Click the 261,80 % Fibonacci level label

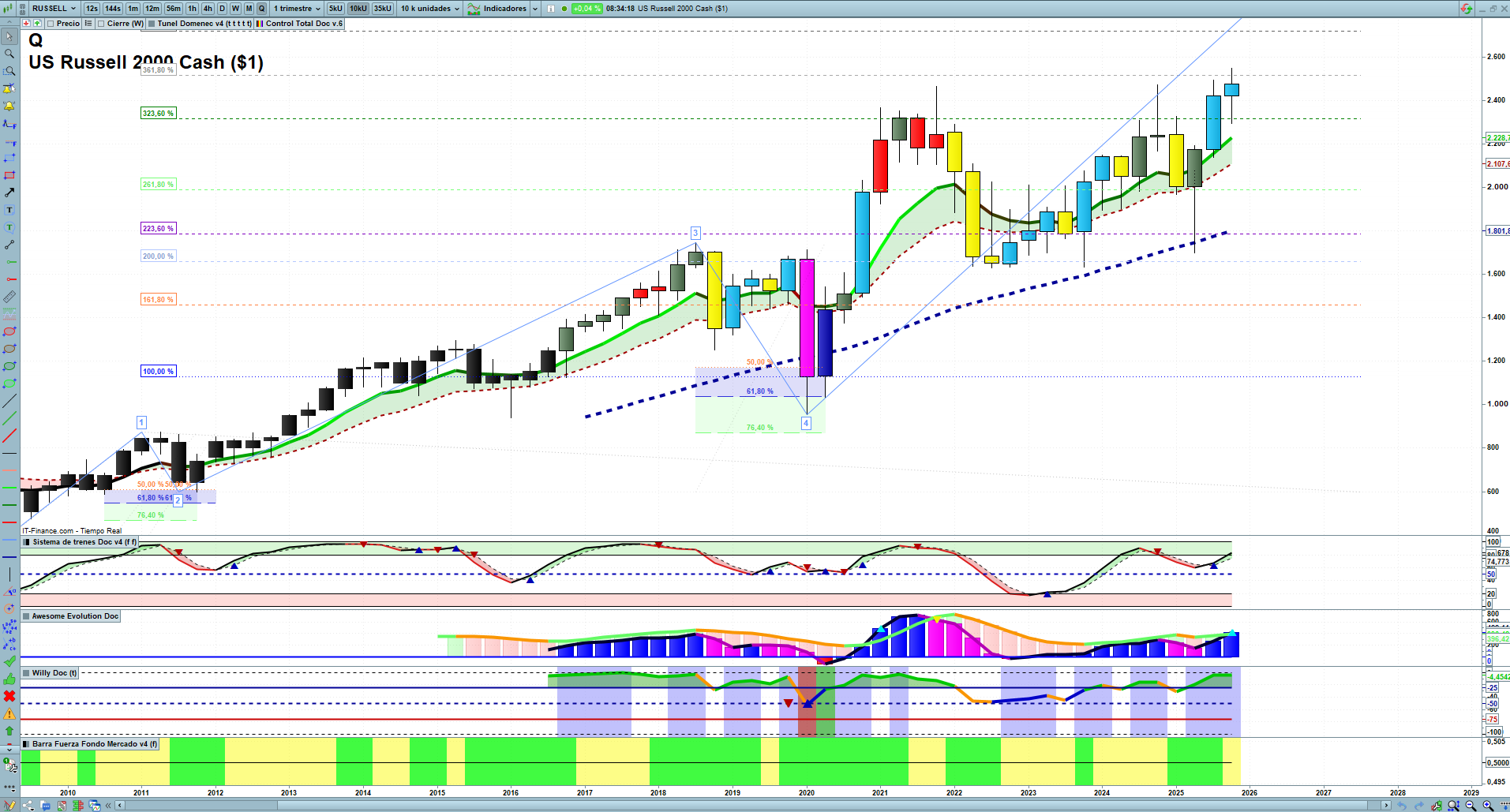click(x=158, y=185)
